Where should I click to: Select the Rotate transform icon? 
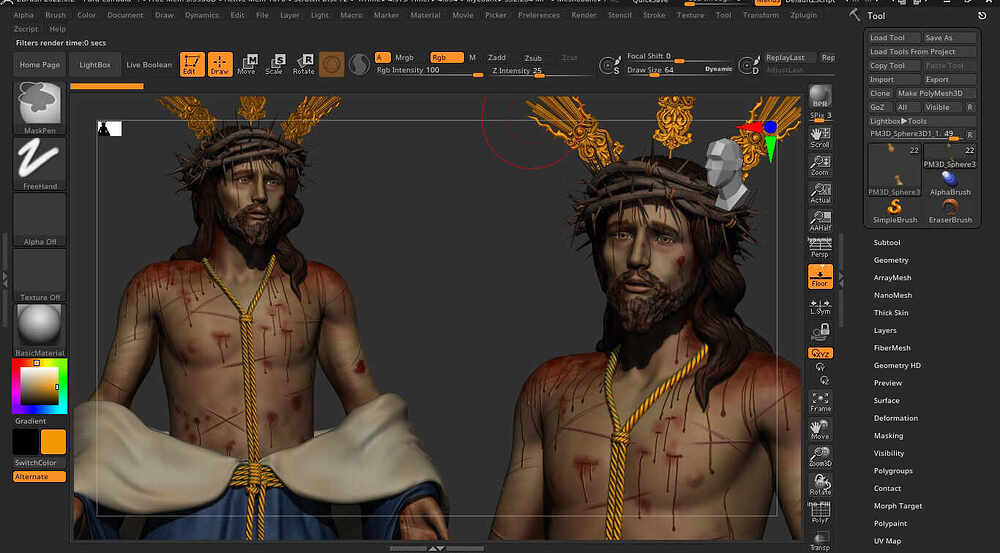(304, 64)
